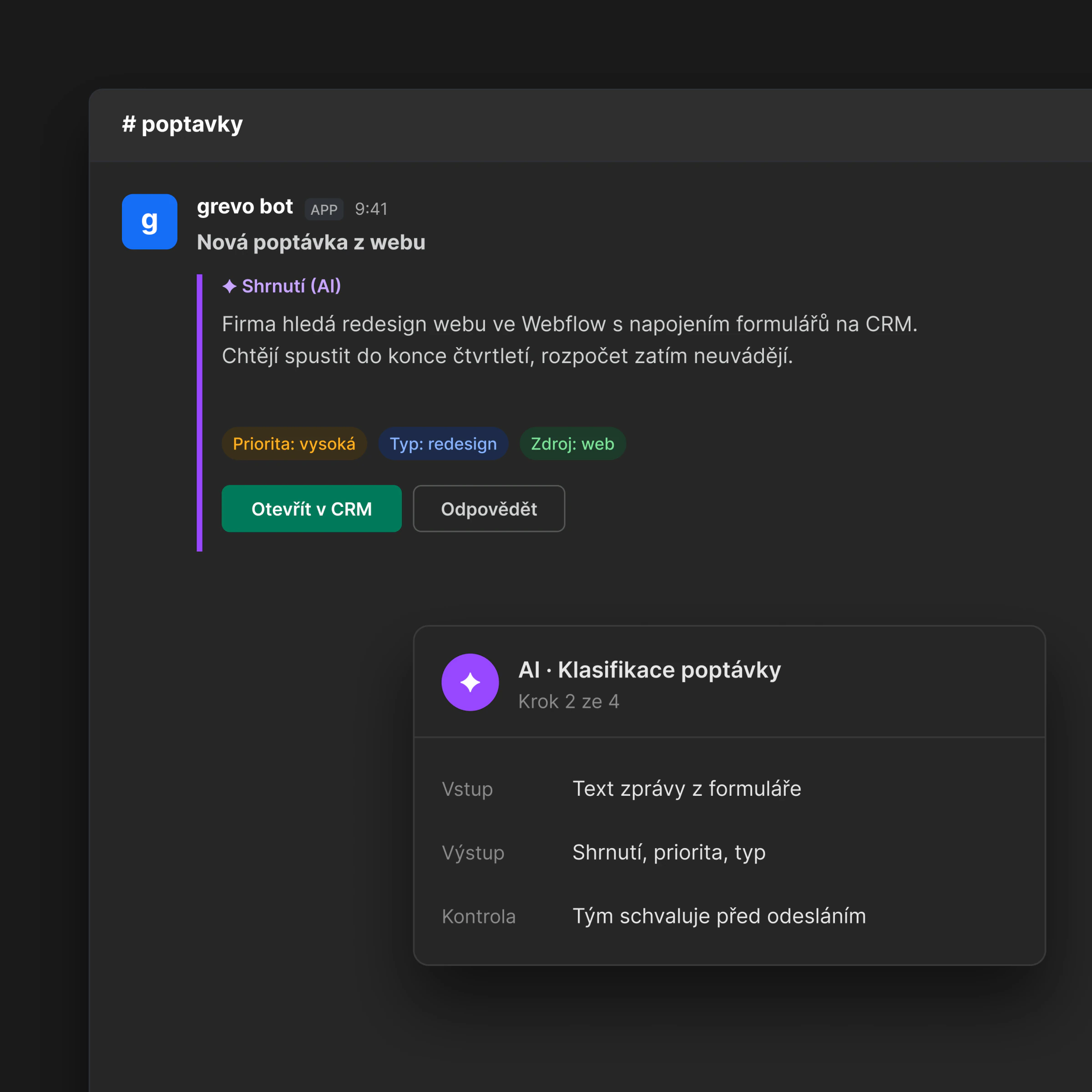Click the Tým schvaluje před odesláním value
The width and height of the screenshot is (1092, 1092).
719,916
